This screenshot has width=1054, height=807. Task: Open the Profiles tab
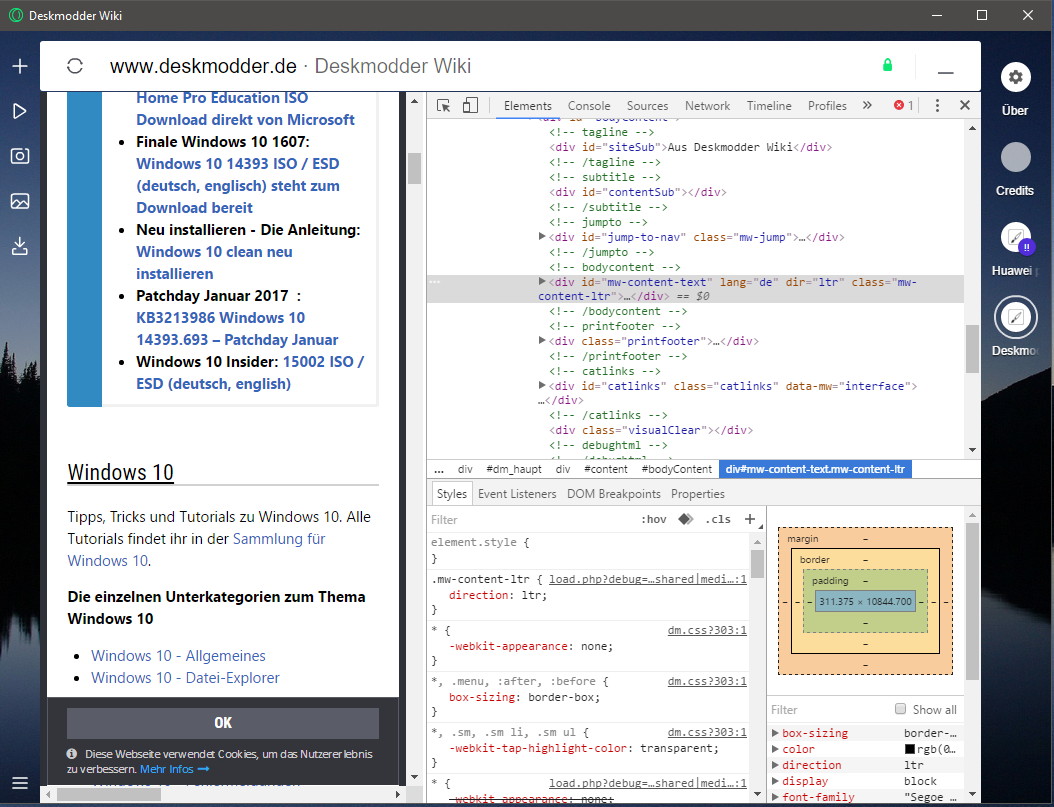pos(827,105)
